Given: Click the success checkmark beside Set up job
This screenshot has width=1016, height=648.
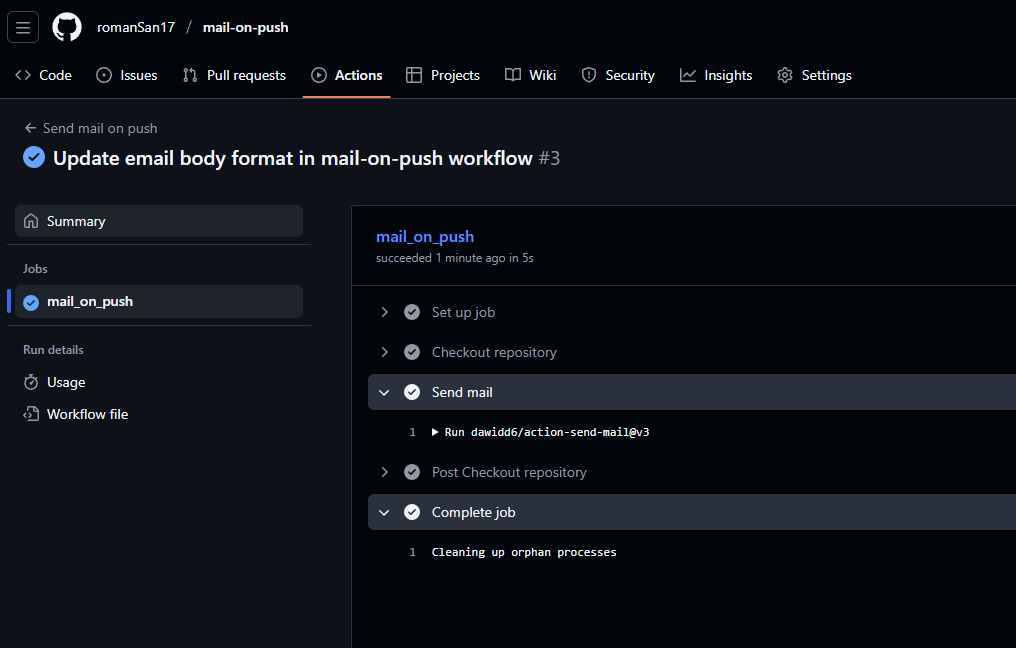Looking at the screenshot, I should [x=411, y=312].
